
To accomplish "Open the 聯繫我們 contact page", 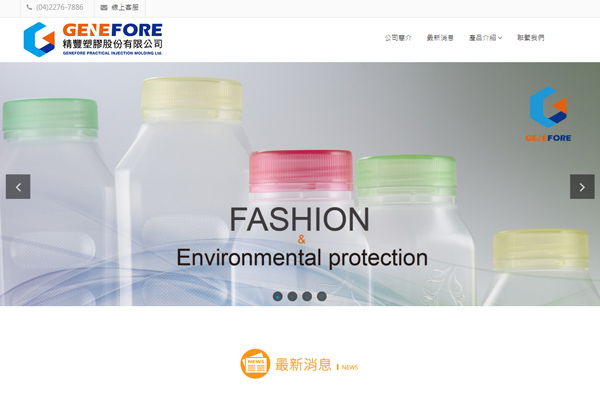I will tap(531, 38).
